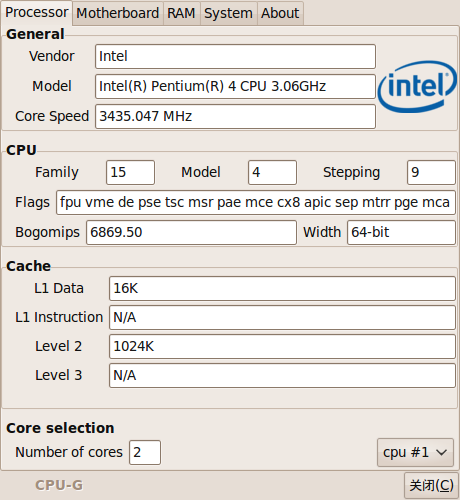
Task: Click the L1 Instruction label
Action: point(59,317)
